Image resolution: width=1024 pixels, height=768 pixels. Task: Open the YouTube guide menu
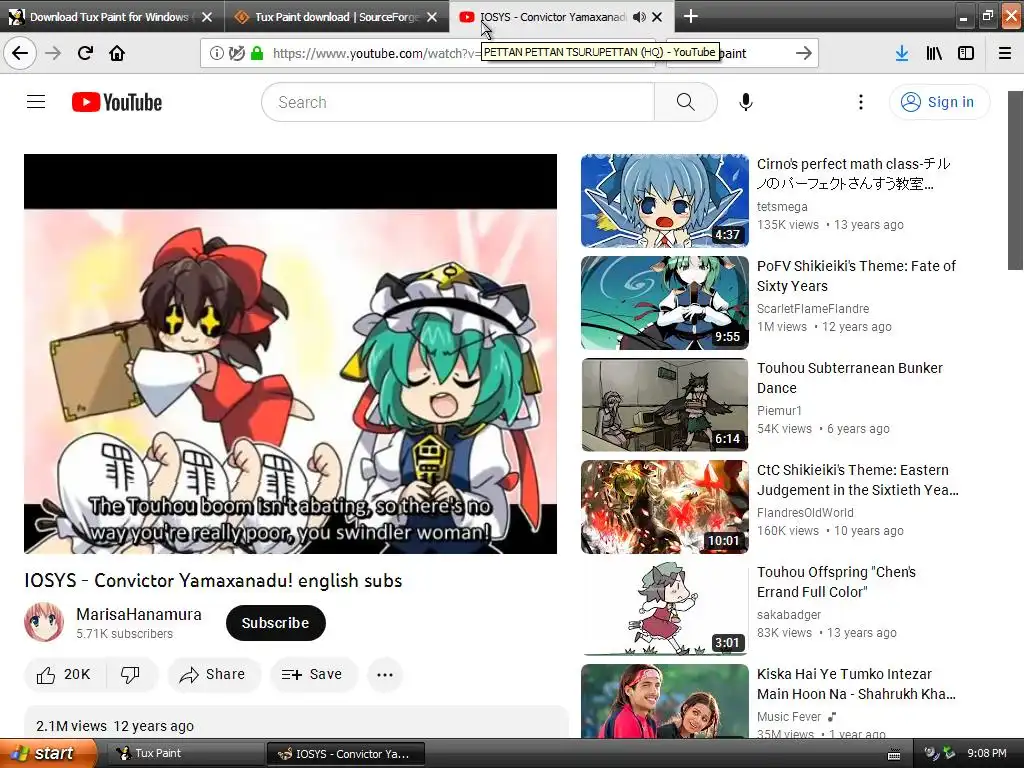[36, 102]
